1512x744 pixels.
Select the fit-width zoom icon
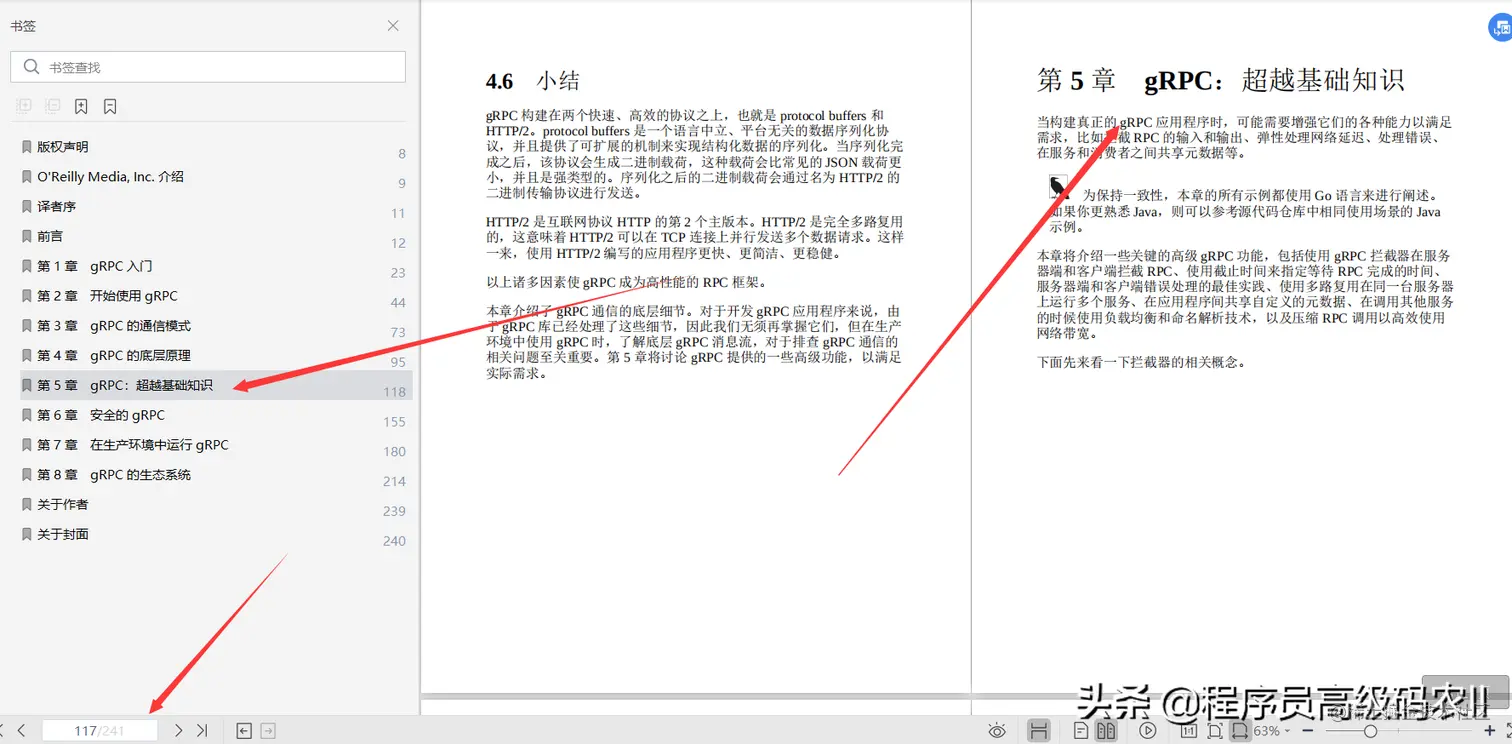tap(1239, 731)
